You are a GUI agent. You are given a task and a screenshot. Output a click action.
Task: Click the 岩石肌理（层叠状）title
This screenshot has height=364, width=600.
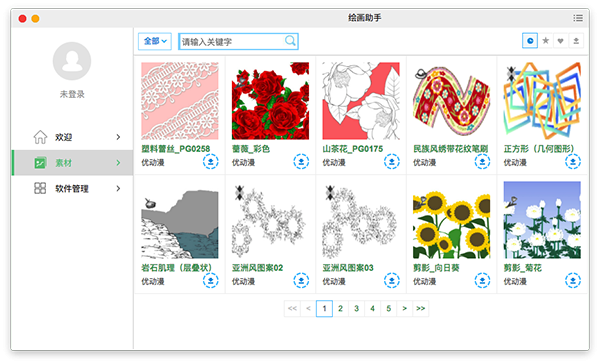coord(177,268)
